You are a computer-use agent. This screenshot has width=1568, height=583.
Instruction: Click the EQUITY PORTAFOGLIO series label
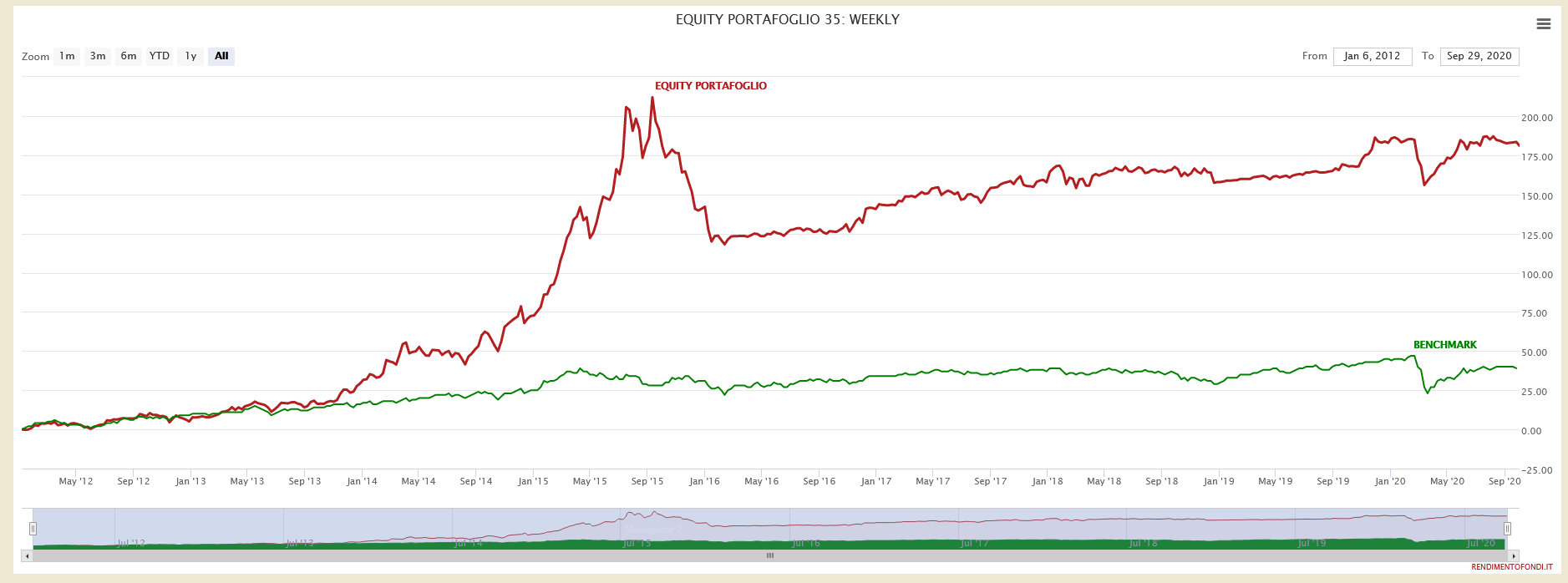[x=710, y=86]
